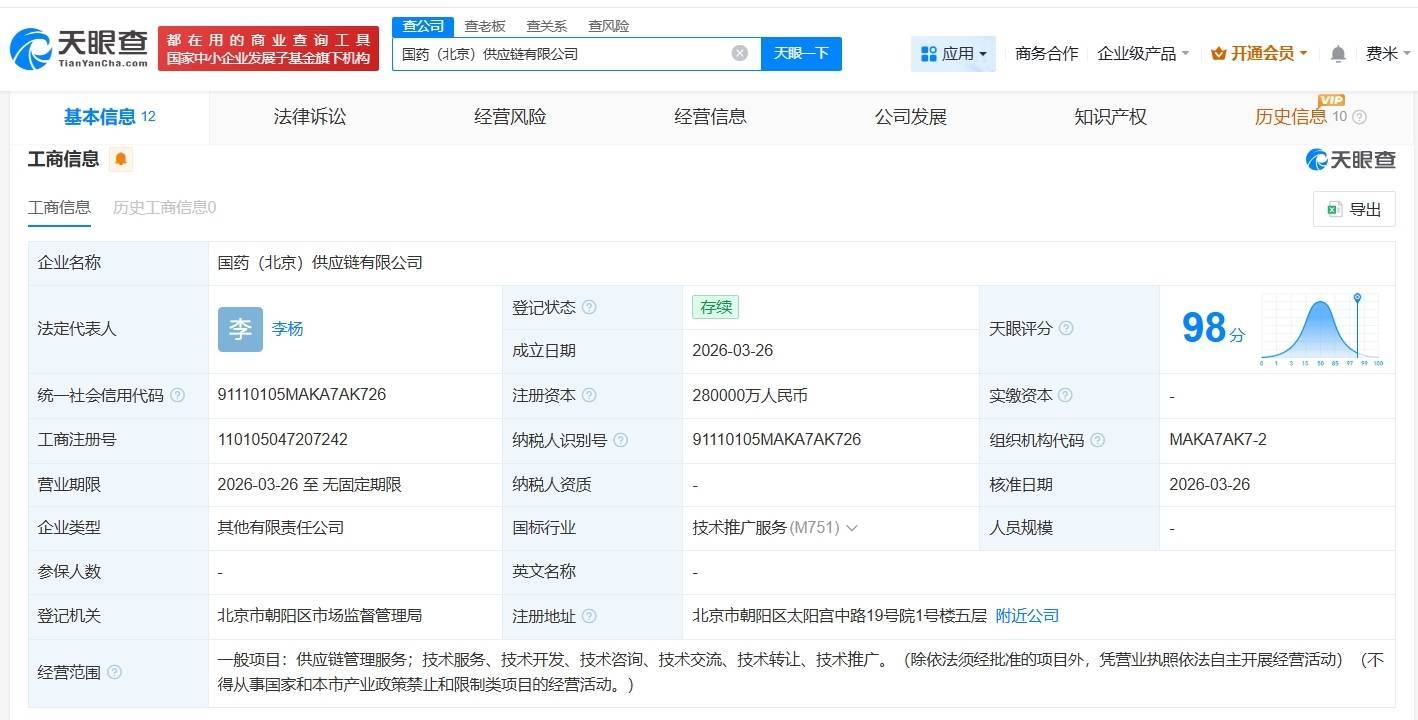Clear the search box with X icon
Viewport: 1418px width, 720px height.
[x=739, y=53]
